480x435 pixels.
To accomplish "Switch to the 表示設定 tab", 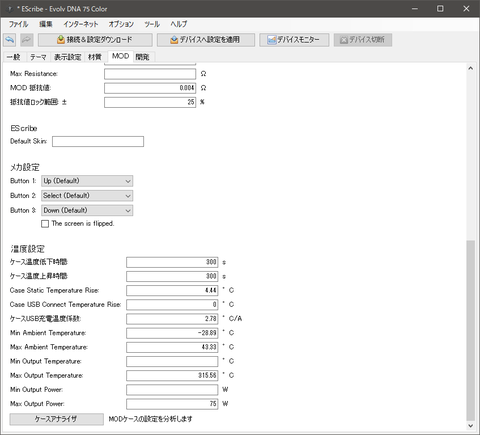I will pos(68,57).
